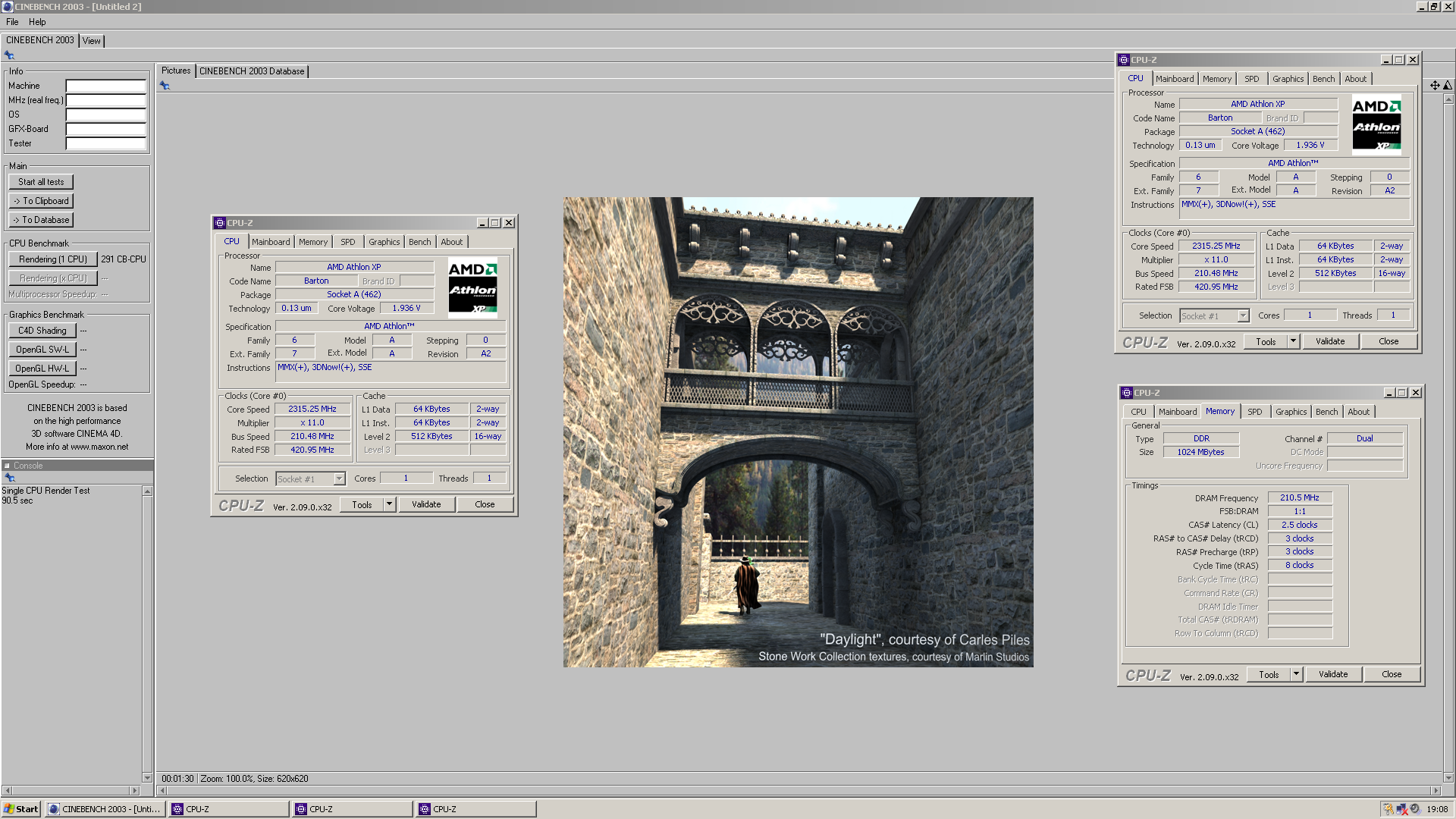Open SPD tab in top-right CPU-Z window
The width and height of the screenshot is (1456, 819).
pyautogui.click(x=1252, y=79)
